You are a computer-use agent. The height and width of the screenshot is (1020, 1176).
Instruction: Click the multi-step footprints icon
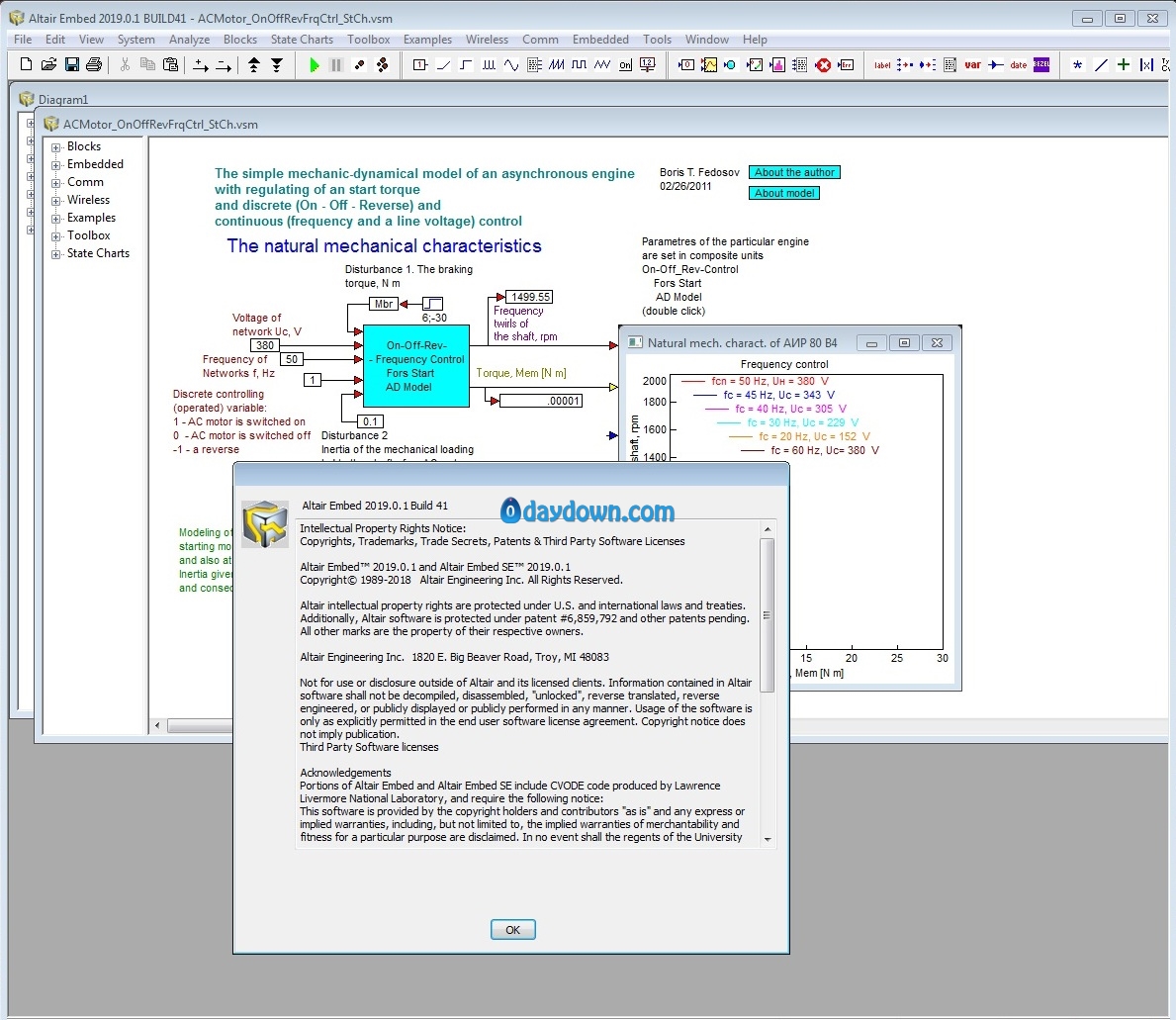[x=383, y=65]
